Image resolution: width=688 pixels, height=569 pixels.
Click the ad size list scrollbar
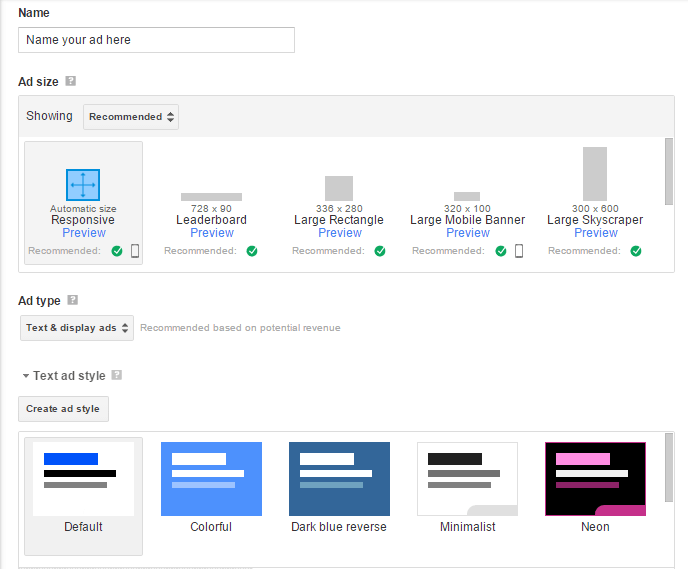point(669,172)
